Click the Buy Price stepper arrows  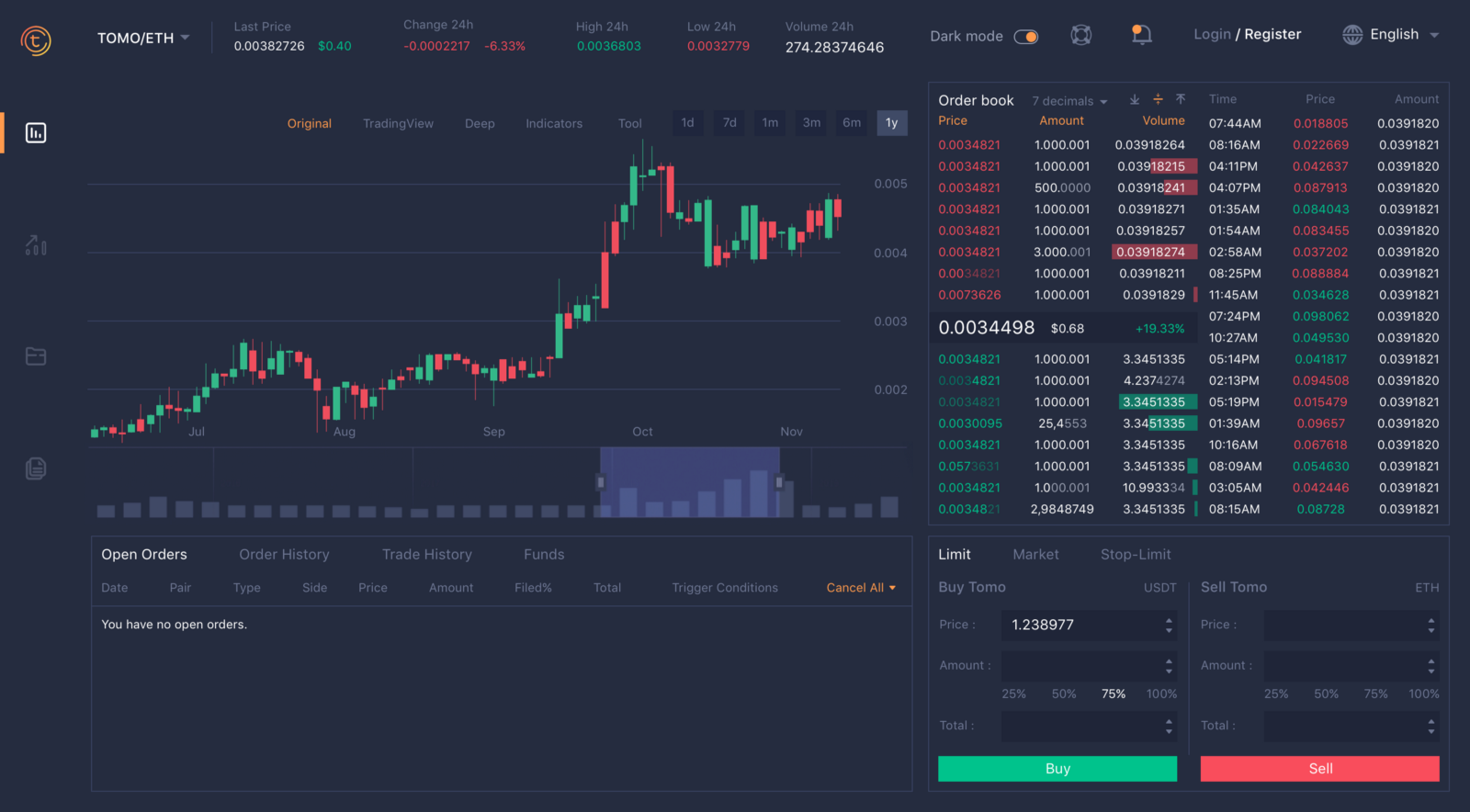pyautogui.click(x=1169, y=626)
